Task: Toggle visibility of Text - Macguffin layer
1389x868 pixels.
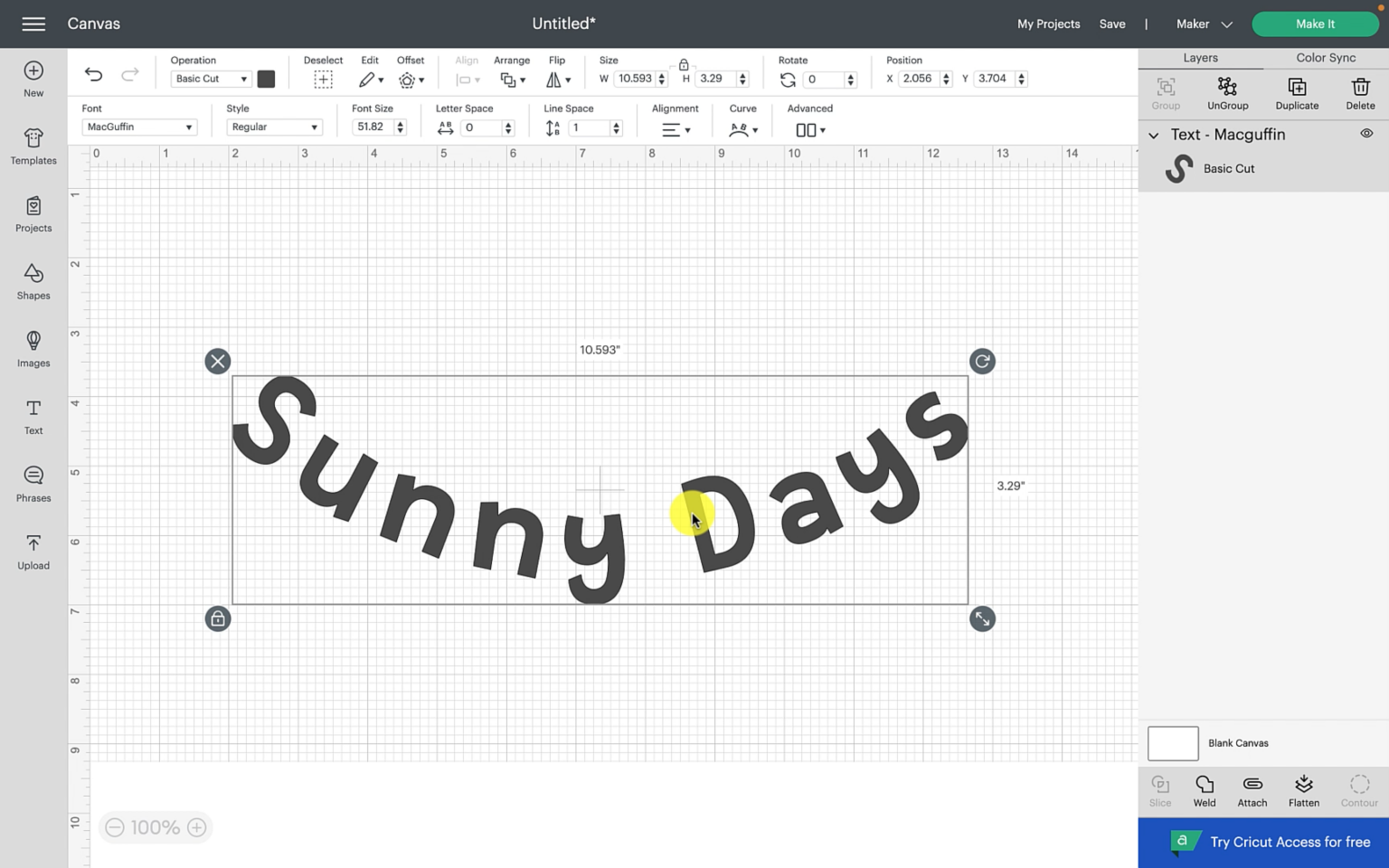Action: pos(1366,134)
